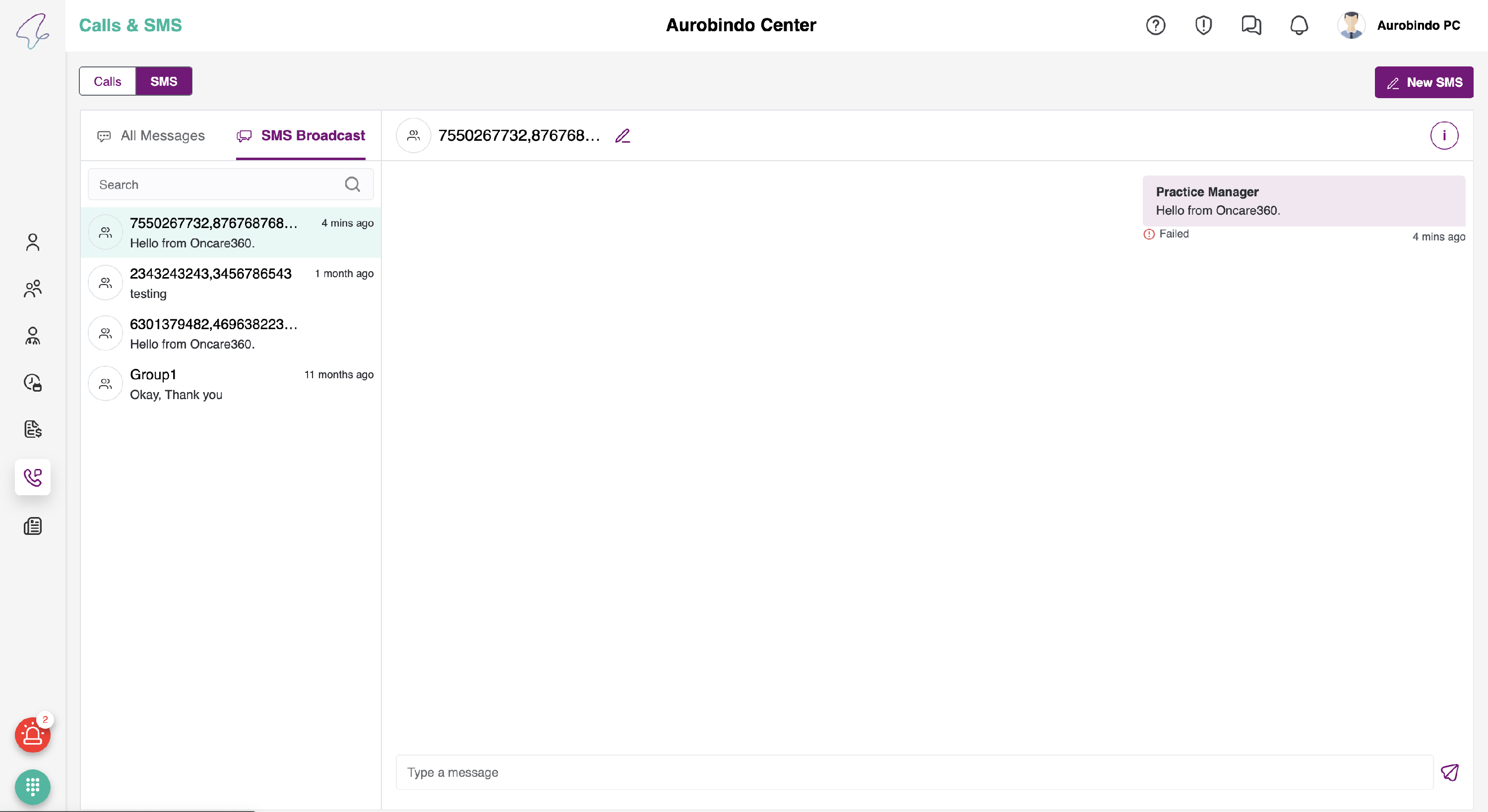Click the search magnifier icon

click(352, 184)
